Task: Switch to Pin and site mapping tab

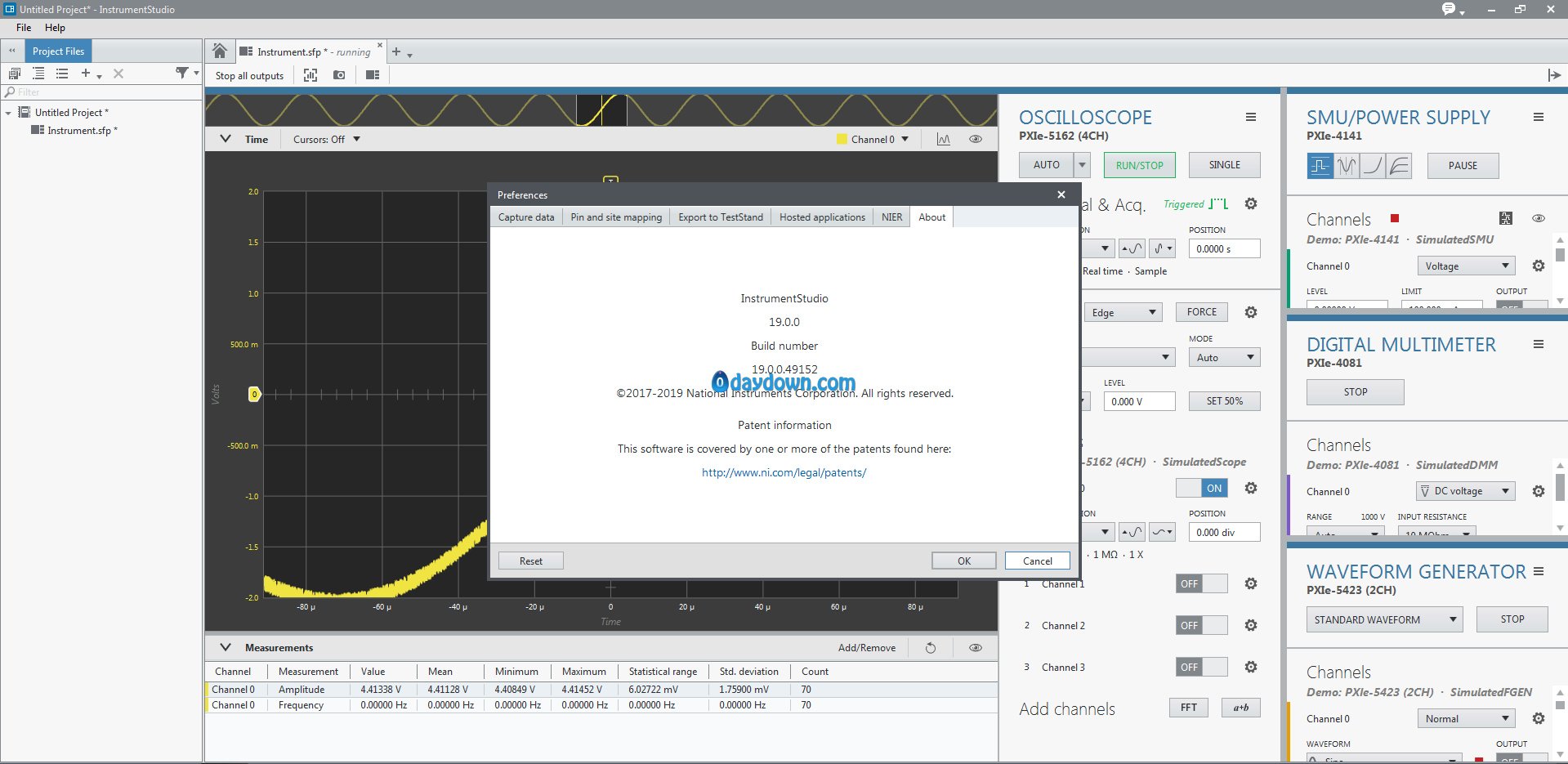Action: click(616, 217)
